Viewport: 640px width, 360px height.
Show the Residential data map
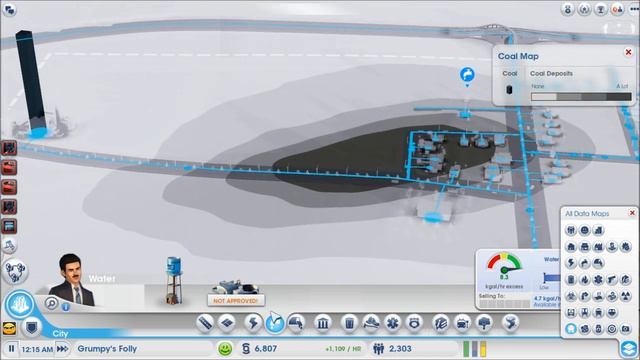coord(571,247)
